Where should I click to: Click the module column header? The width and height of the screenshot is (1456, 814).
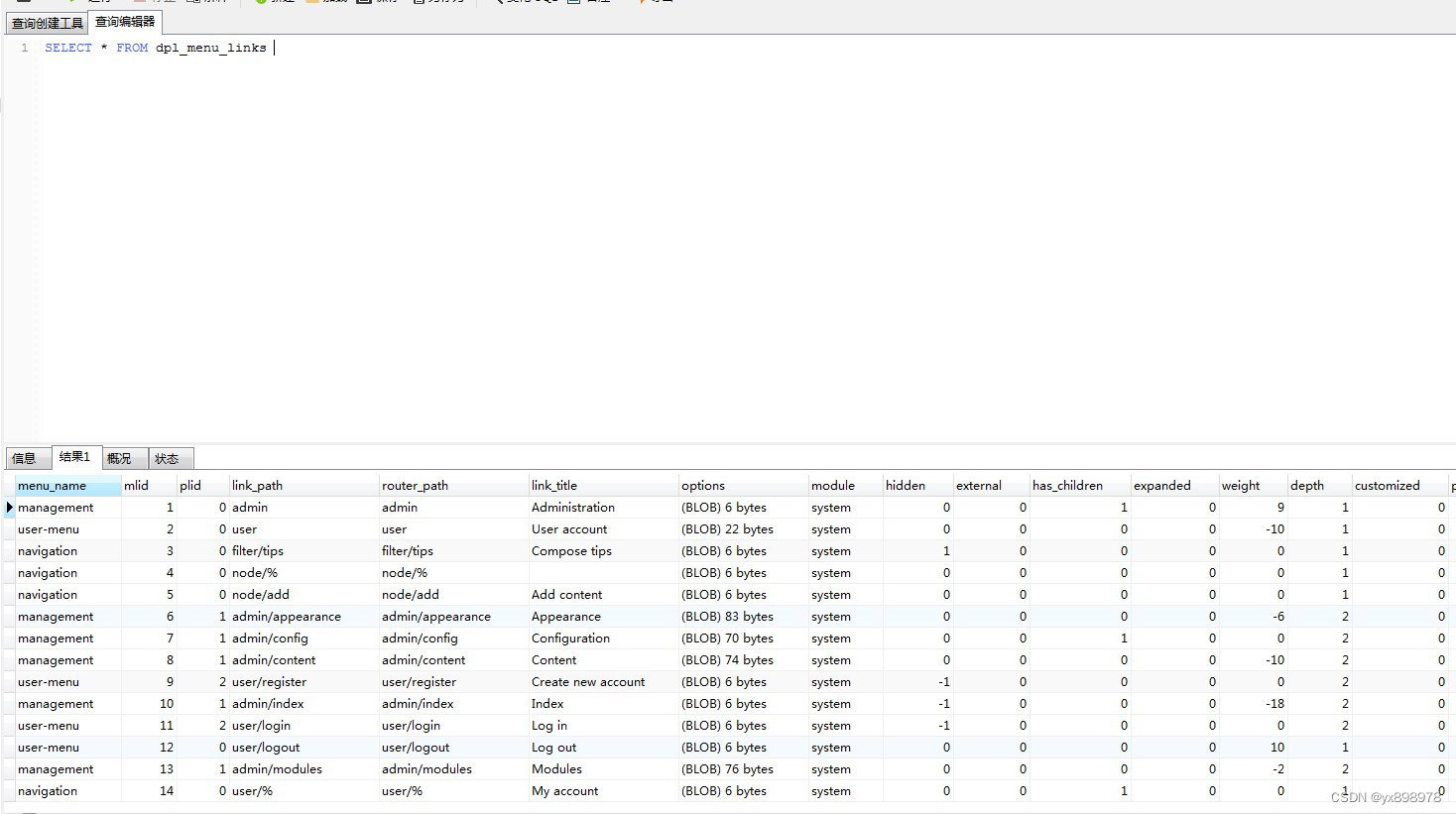tap(846, 485)
